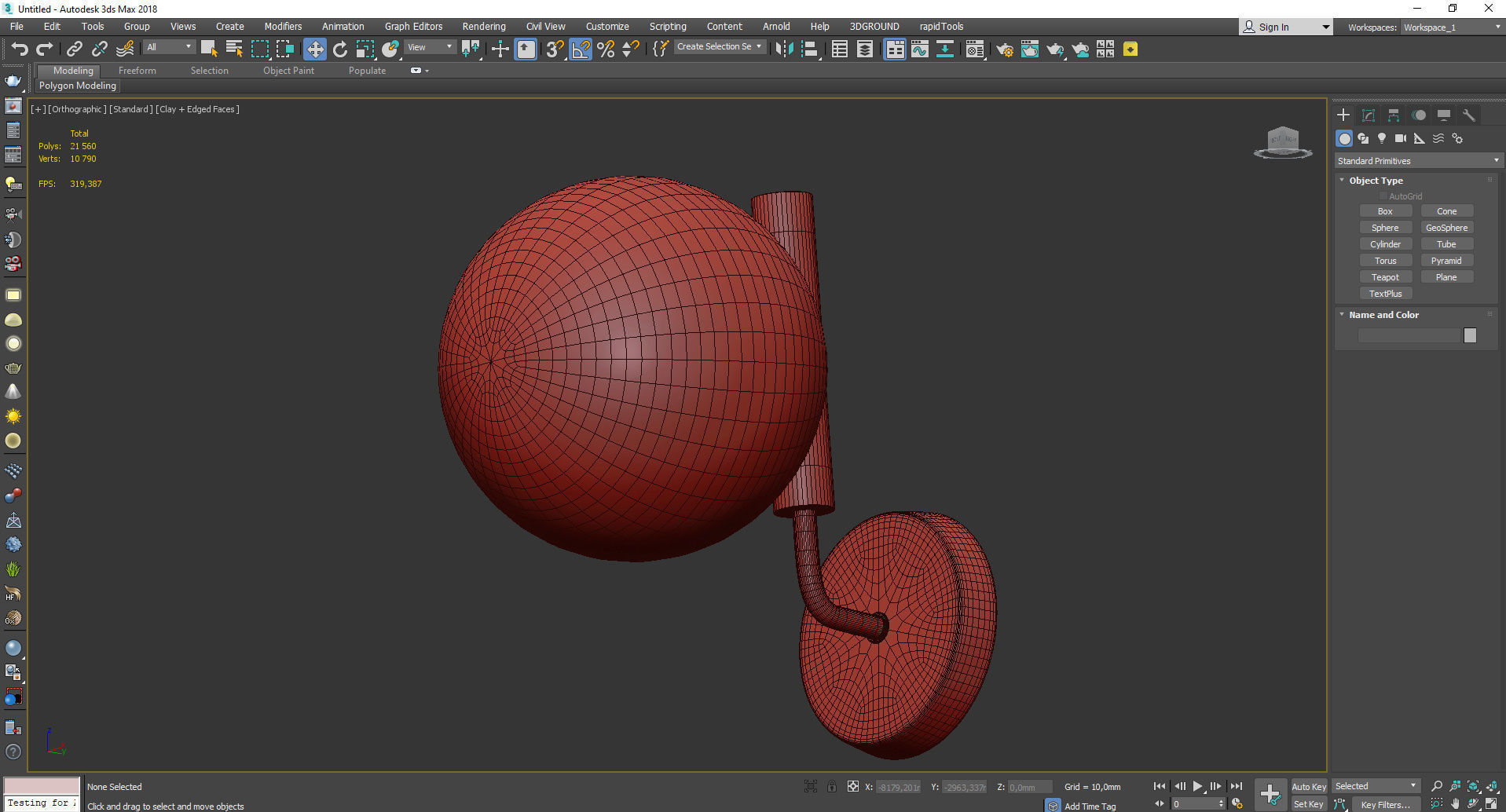
Task: Open the Workspaces dropdown
Action: tap(1452, 27)
